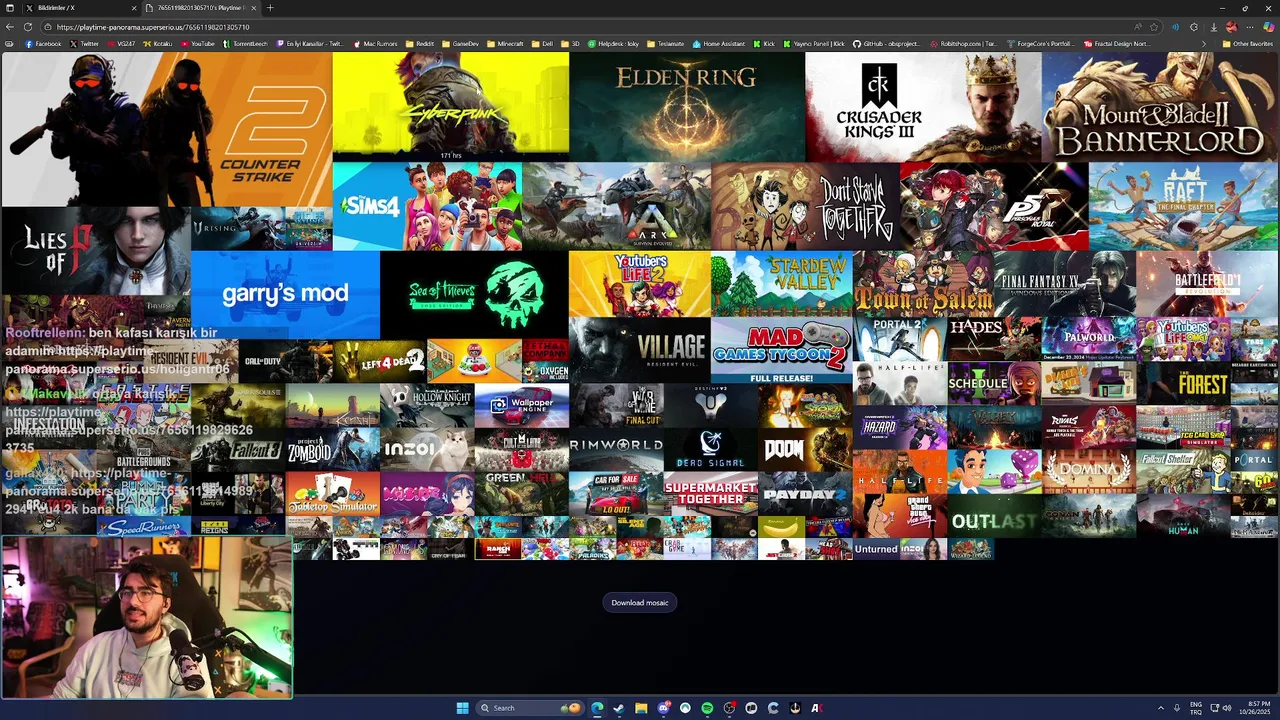Open the microphone tray icon
Image resolution: width=1280 pixels, height=720 pixels.
click(x=1177, y=708)
